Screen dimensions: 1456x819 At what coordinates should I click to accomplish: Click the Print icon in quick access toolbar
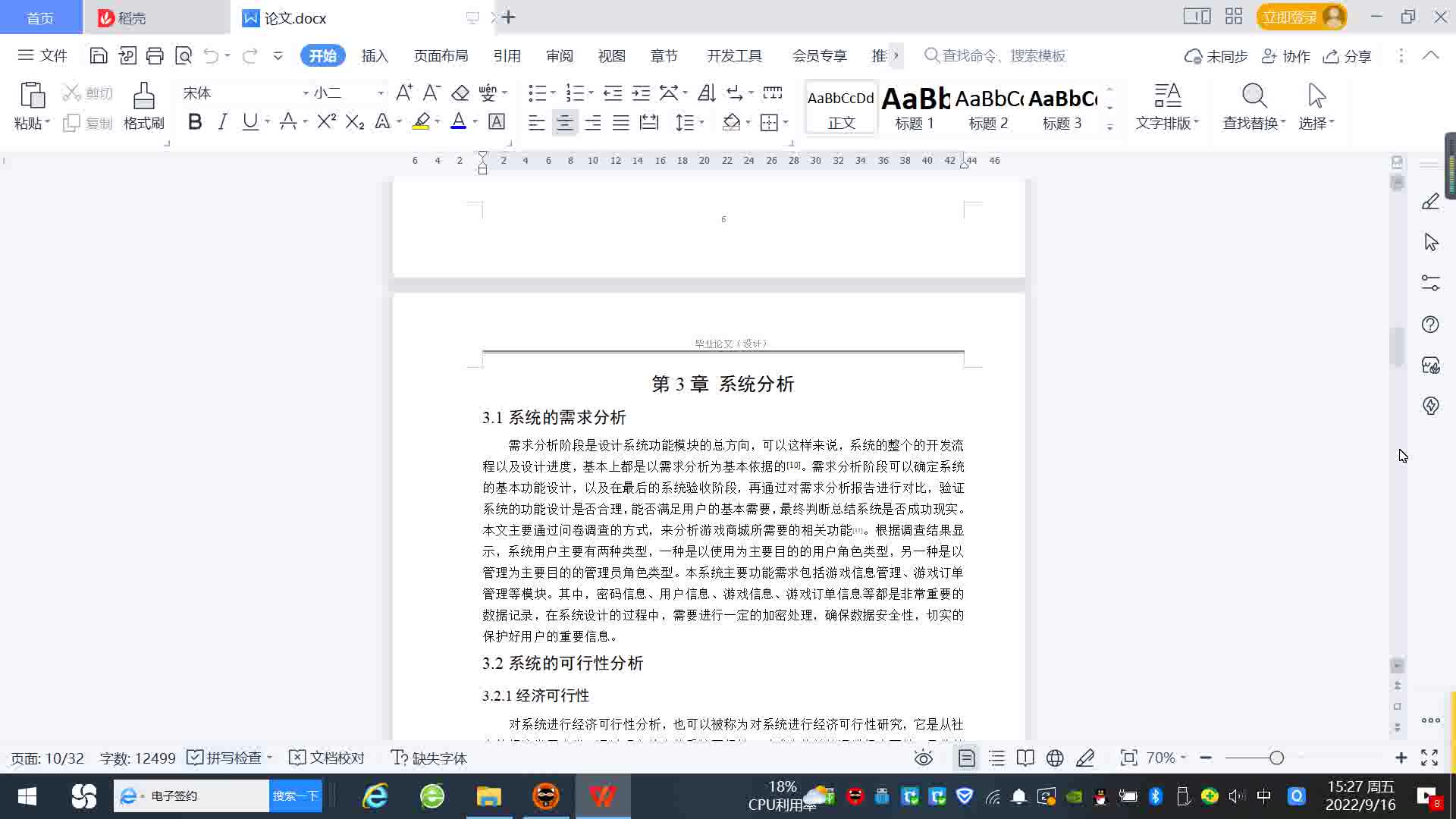(x=155, y=55)
